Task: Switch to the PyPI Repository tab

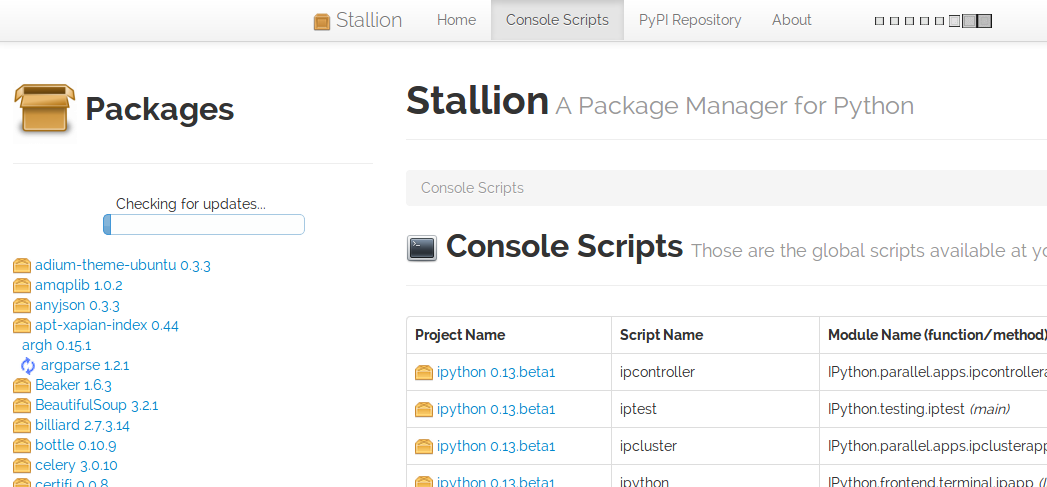Action: coord(690,20)
